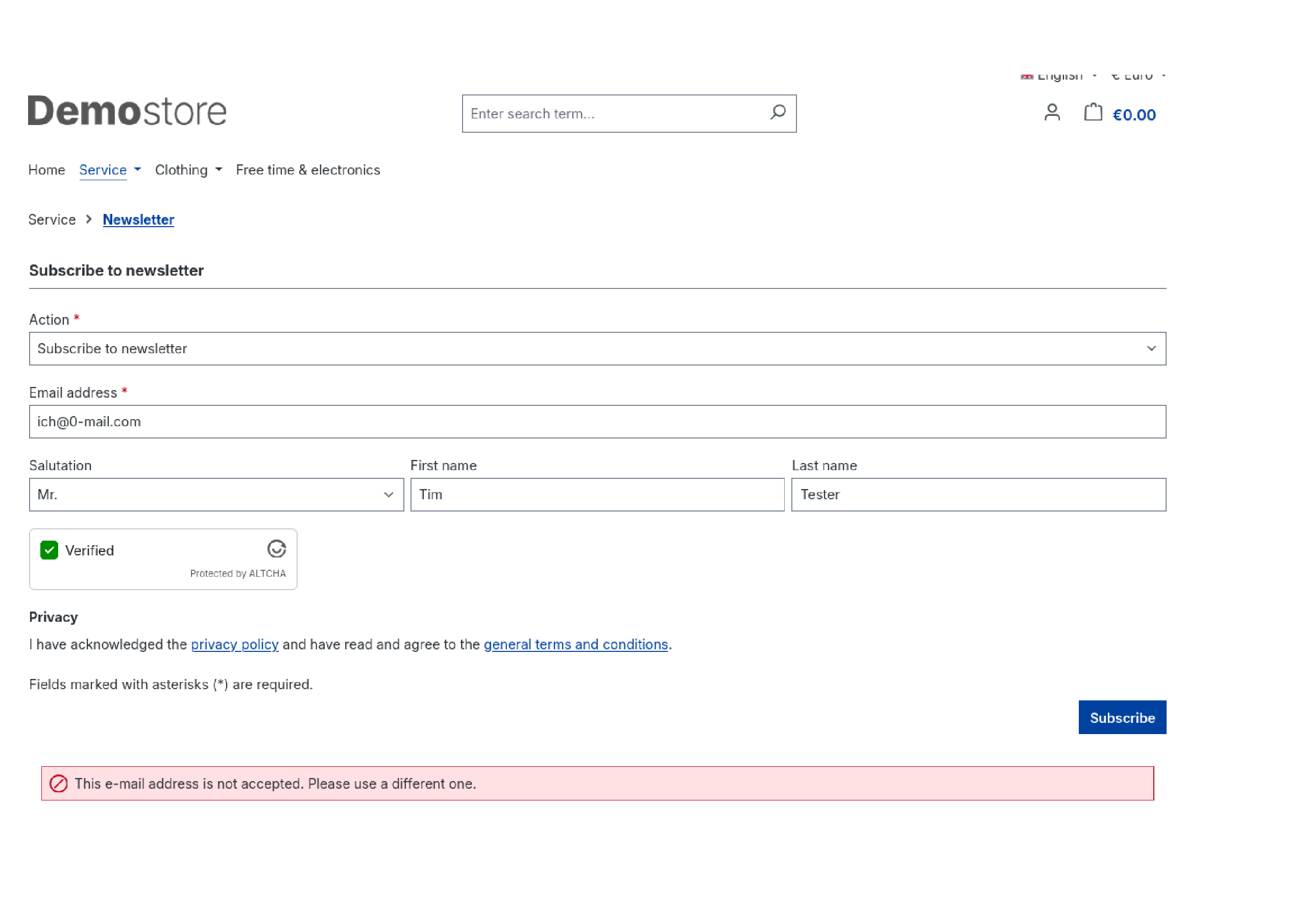Click the Demostore logo
Screen dimensions: 1307x924
(127, 110)
